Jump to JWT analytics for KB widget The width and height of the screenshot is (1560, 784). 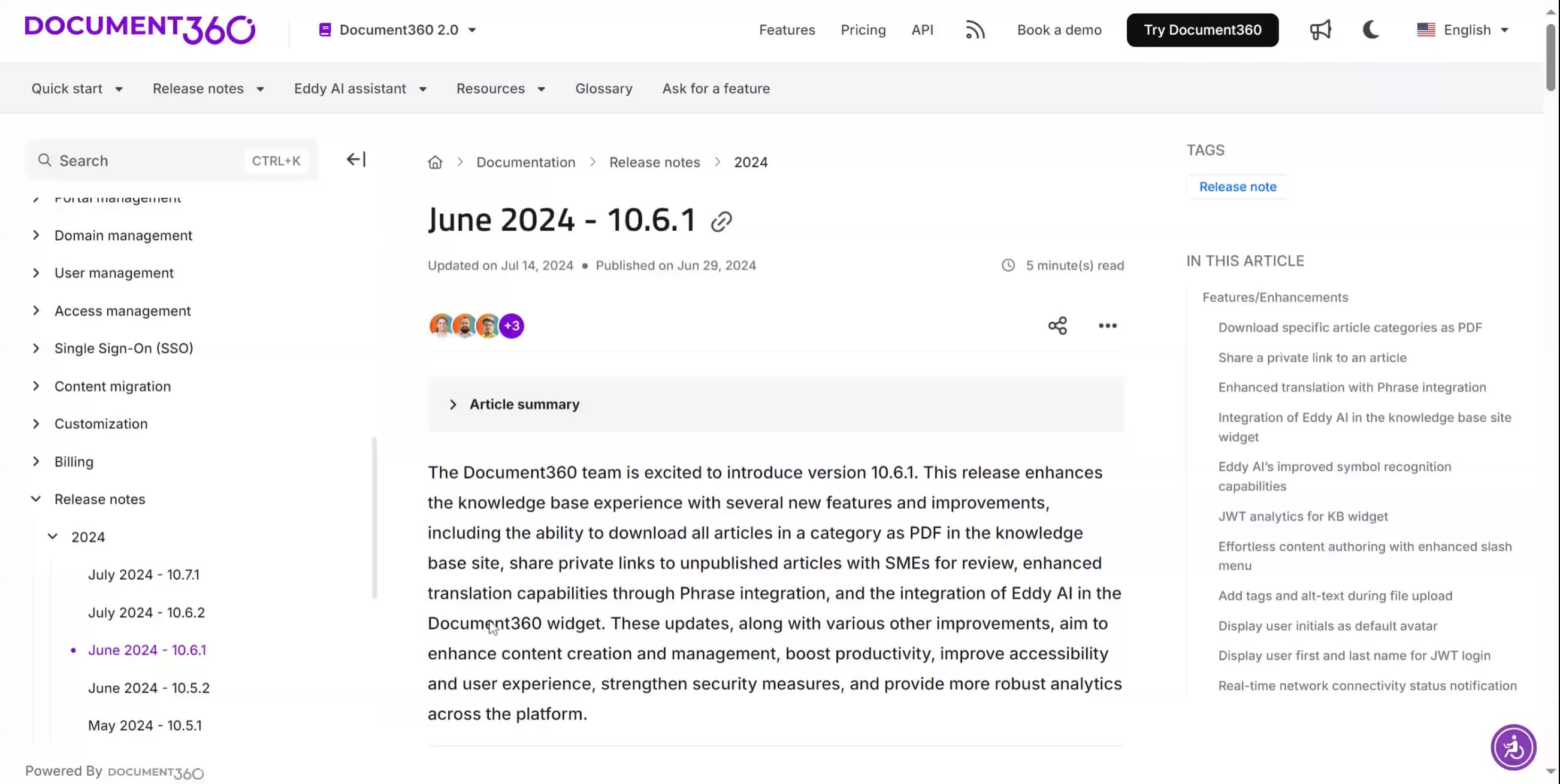[1302, 516]
